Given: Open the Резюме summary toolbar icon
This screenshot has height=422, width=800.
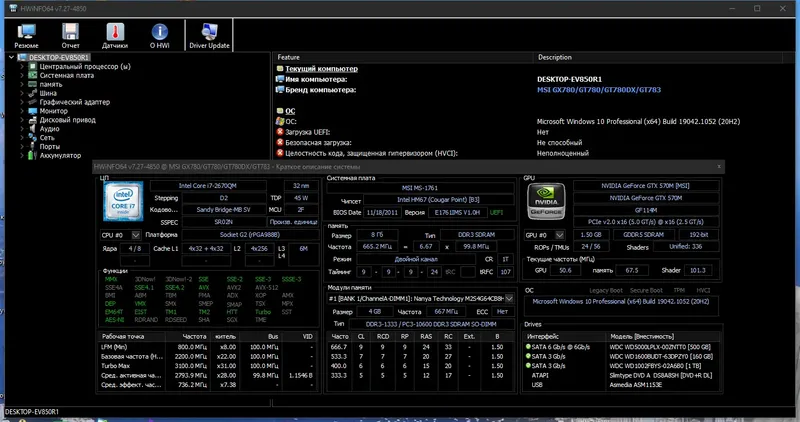Looking at the screenshot, I should [26, 35].
